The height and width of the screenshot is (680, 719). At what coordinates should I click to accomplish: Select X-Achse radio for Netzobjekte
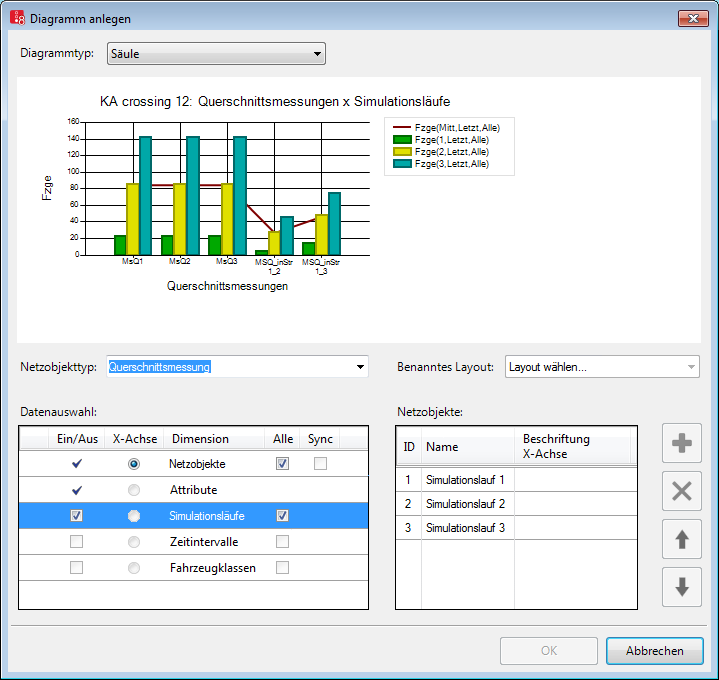(134, 464)
